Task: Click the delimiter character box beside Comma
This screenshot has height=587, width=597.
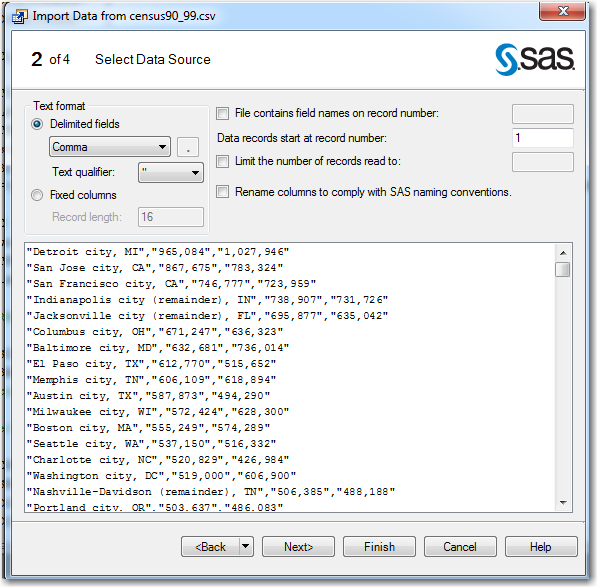Action: click(188, 147)
